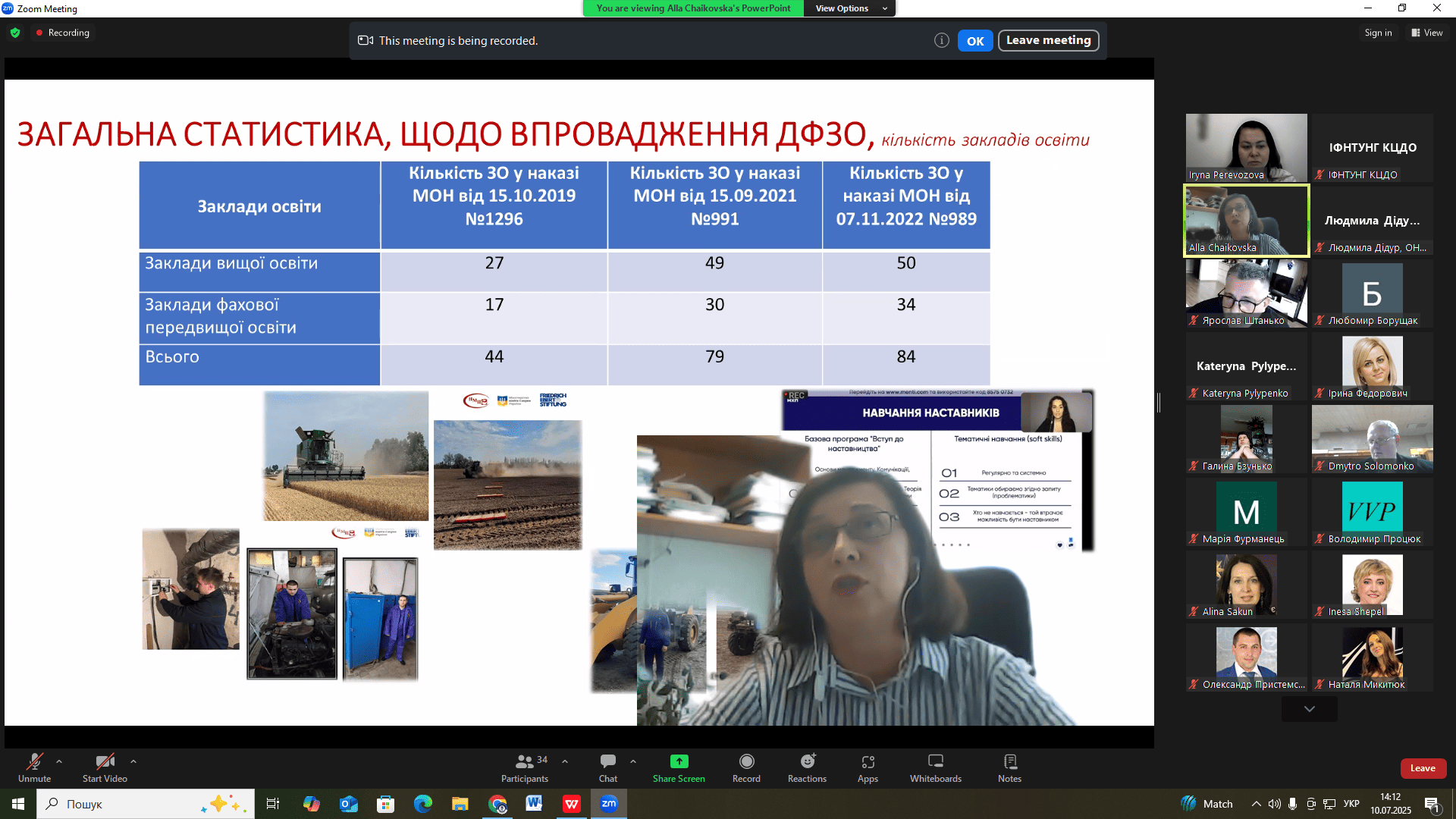Click Match widget on taskbar
This screenshot has height=819, width=1456.
click(x=1207, y=804)
